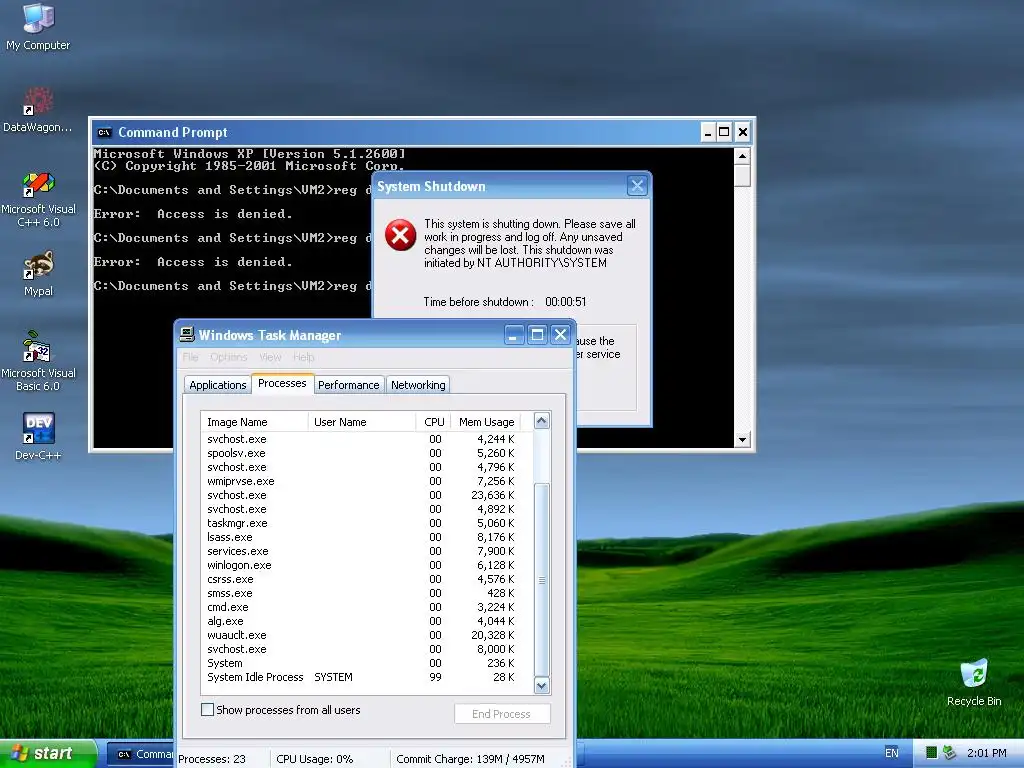The width and height of the screenshot is (1024, 768).
Task: Open the Start menu
Action: [47, 754]
